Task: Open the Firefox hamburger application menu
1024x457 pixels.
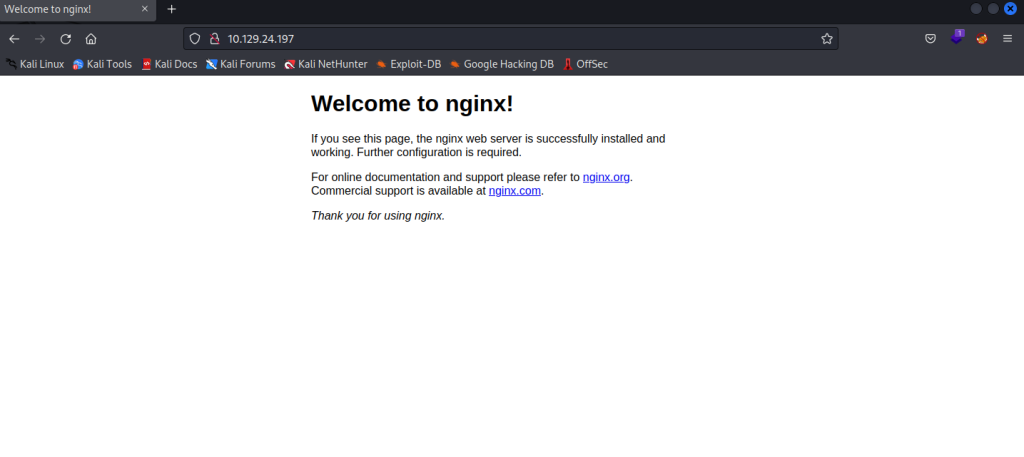Action: (1007, 39)
